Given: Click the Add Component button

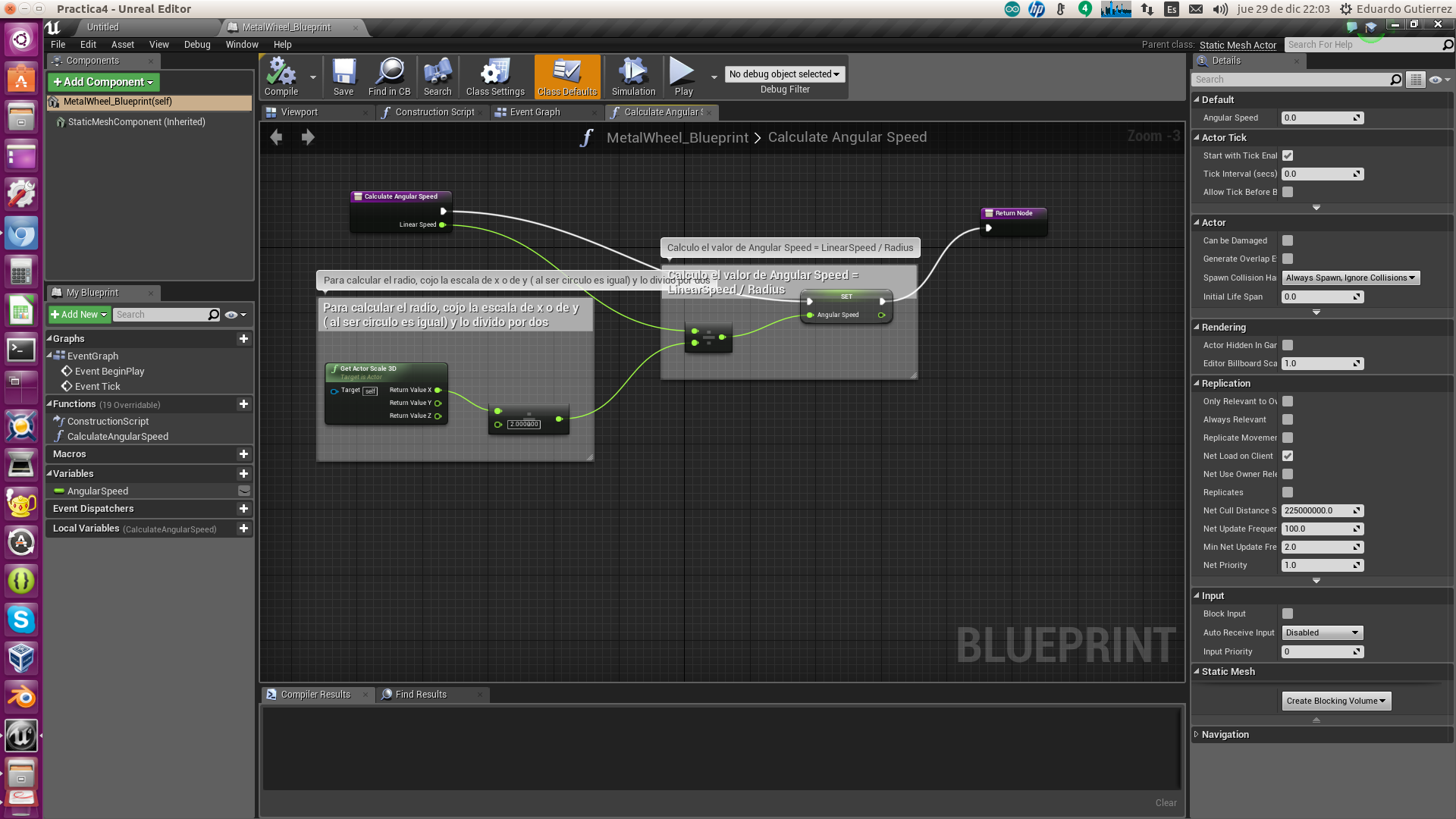Looking at the screenshot, I should pyautogui.click(x=103, y=82).
